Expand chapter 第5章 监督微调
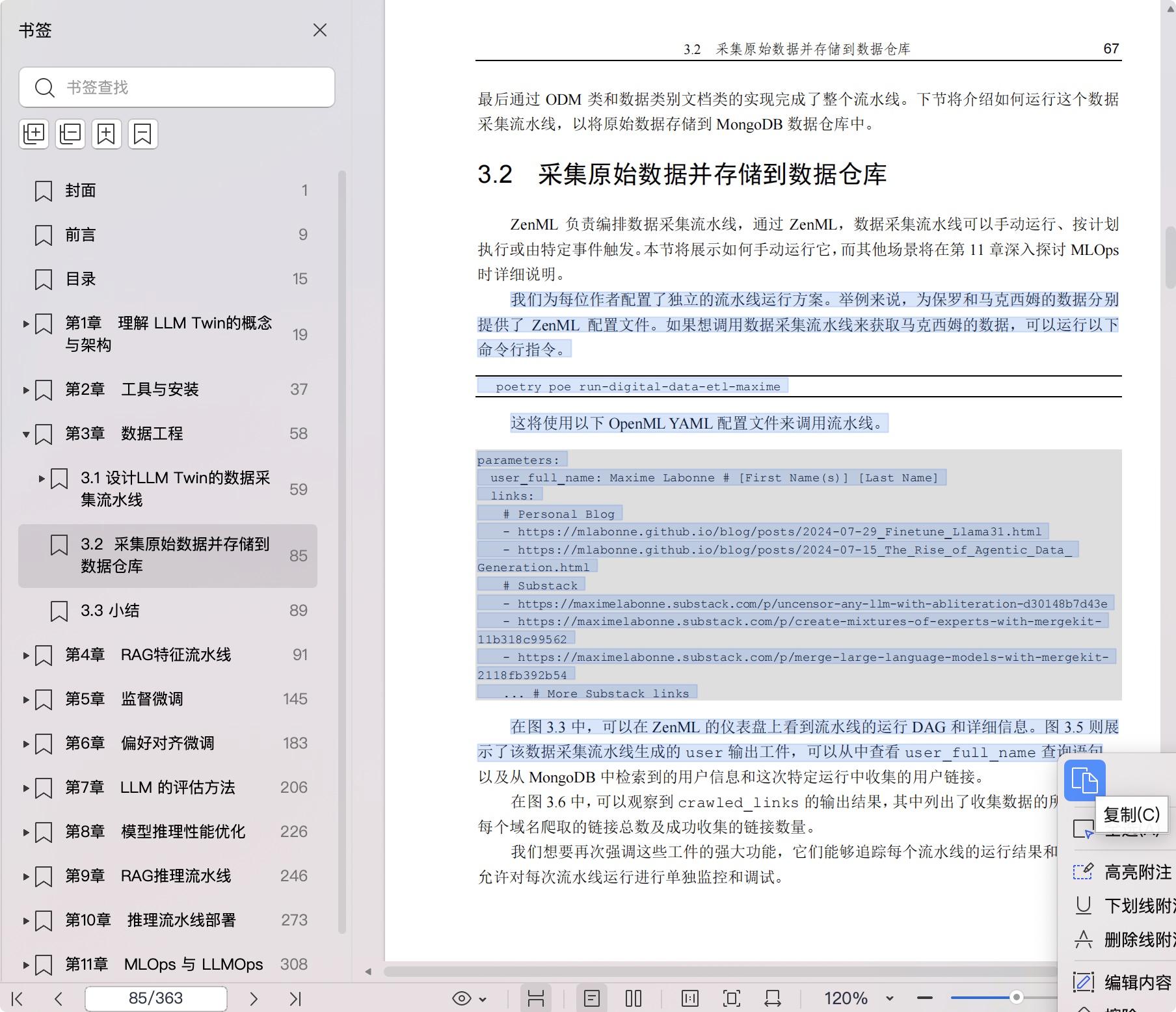The width and height of the screenshot is (1176, 1012). coord(26,699)
